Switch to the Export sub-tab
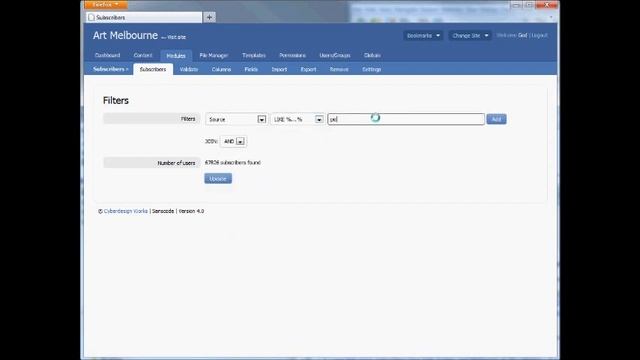Image resolution: width=640 pixels, height=360 pixels. tap(308, 69)
